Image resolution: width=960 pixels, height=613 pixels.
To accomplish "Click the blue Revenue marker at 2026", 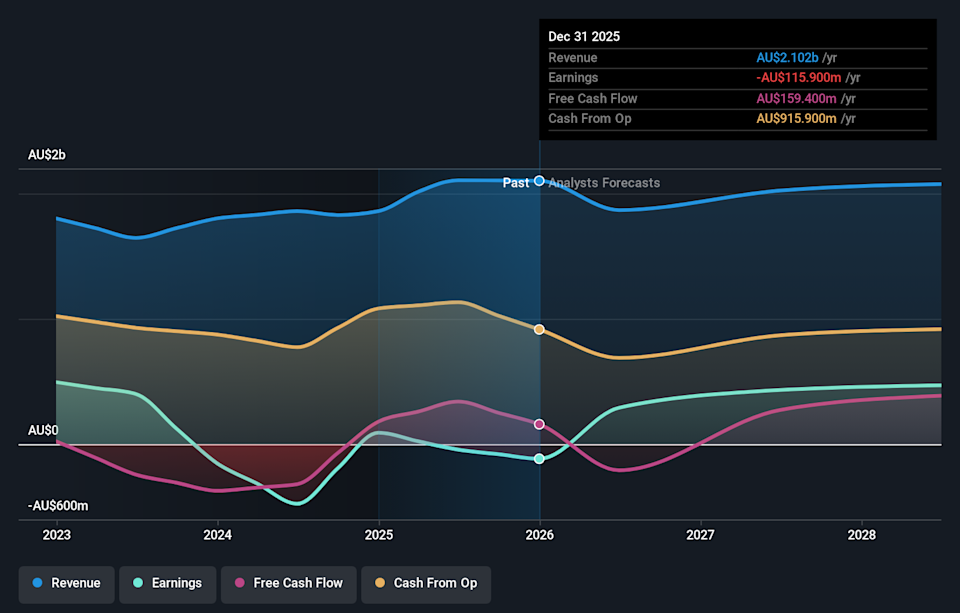I will pyautogui.click(x=540, y=181).
